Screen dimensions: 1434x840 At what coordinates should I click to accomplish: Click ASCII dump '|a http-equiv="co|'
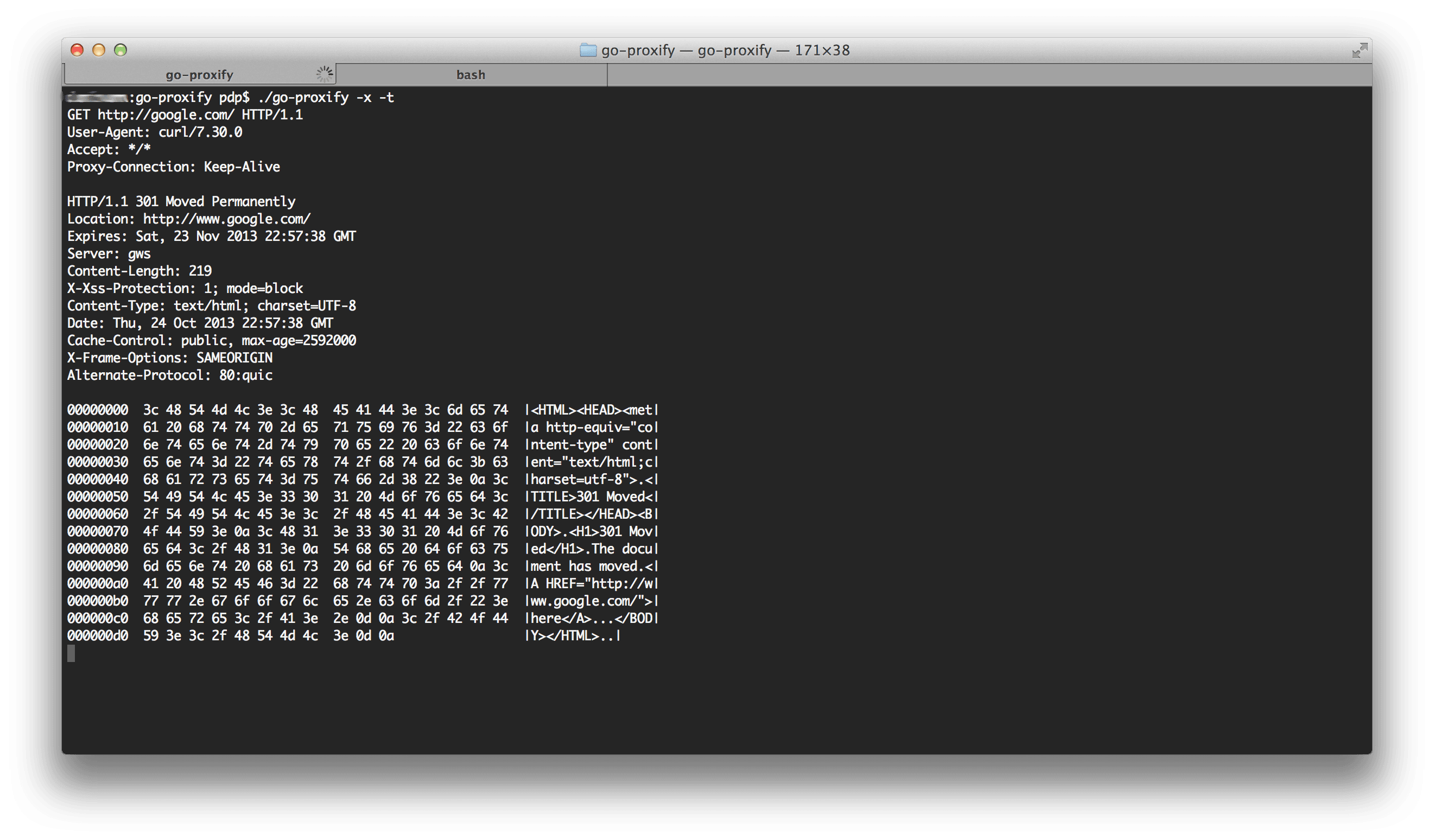[592, 428]
